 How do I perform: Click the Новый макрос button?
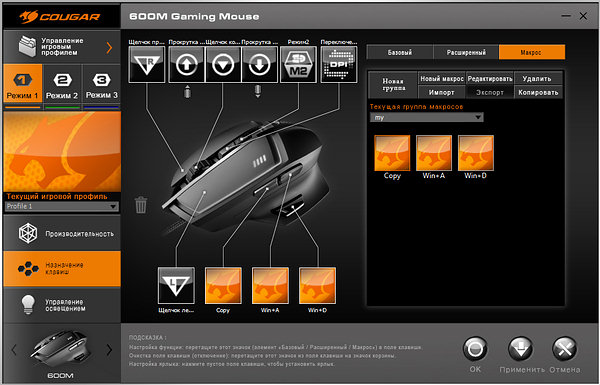(442, 79)
